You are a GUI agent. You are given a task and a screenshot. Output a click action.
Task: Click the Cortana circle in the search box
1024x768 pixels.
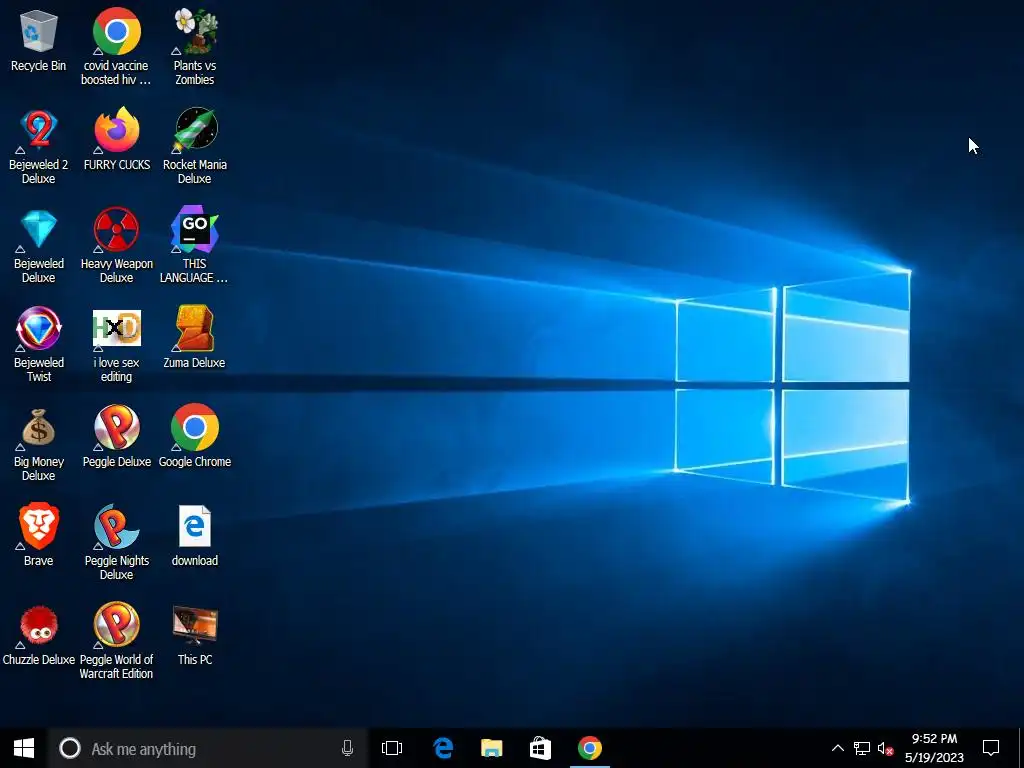(x=70, y=748)
